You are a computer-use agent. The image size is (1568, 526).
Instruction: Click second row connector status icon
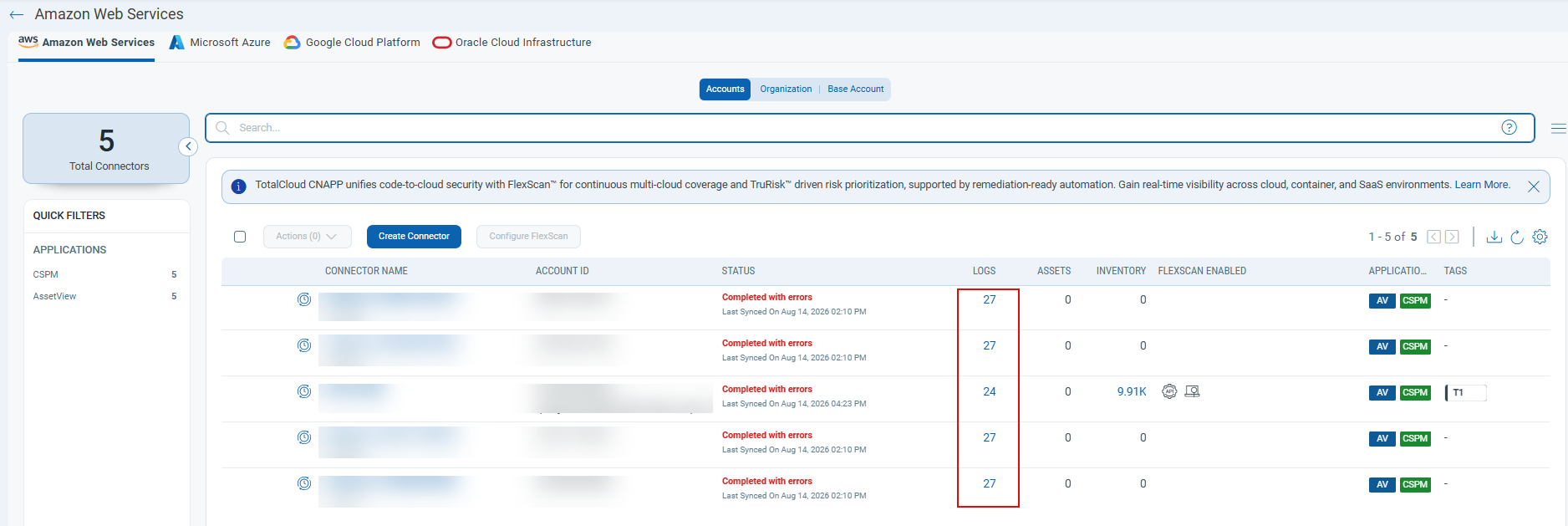(304, 345)
